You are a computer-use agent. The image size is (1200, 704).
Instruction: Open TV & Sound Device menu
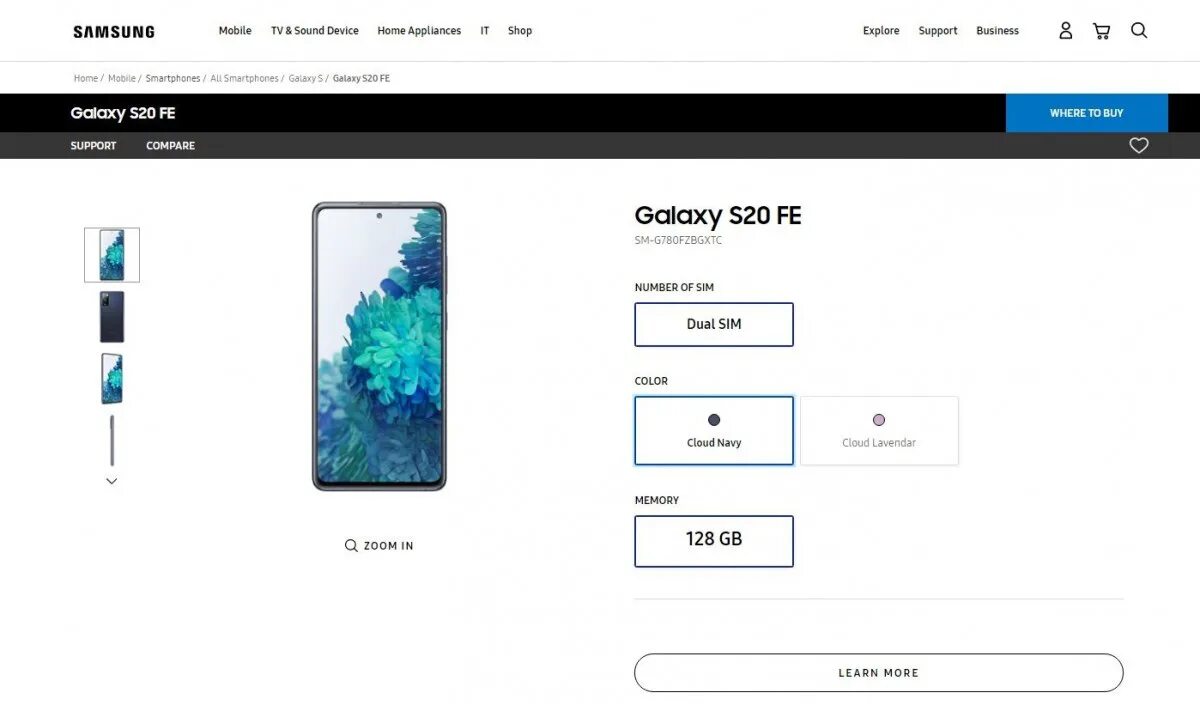(314, 31)
